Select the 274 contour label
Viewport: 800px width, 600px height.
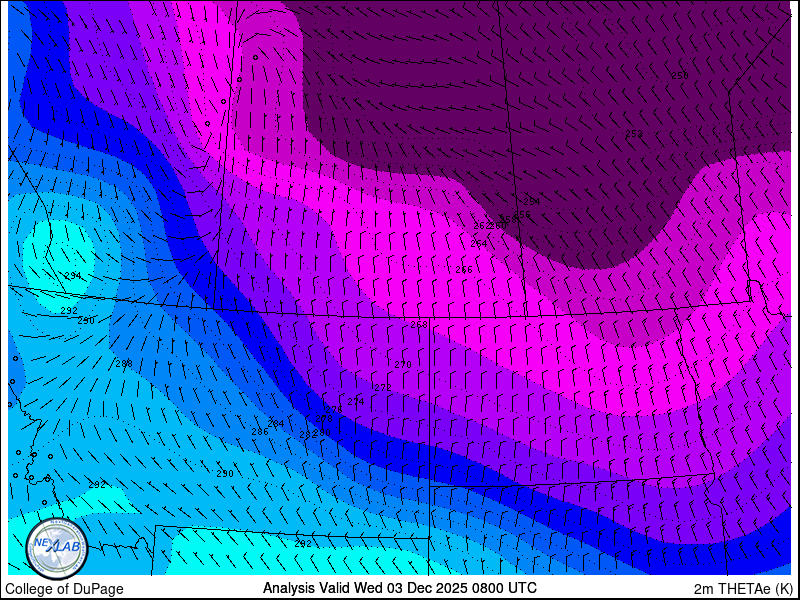click(x=356, y=402)
